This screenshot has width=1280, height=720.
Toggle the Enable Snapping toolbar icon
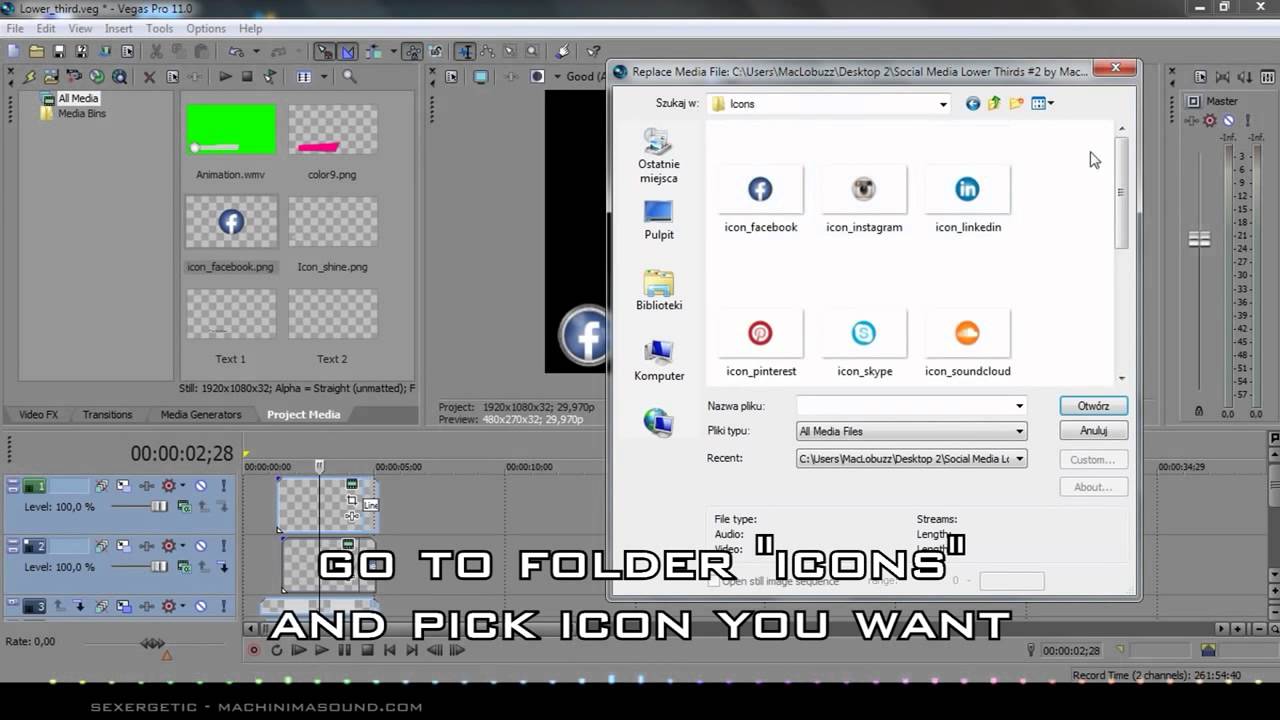click(325, 51)
